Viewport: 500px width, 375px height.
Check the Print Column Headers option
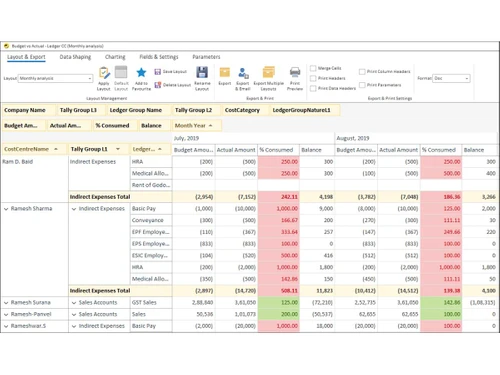tap(362, 72)
